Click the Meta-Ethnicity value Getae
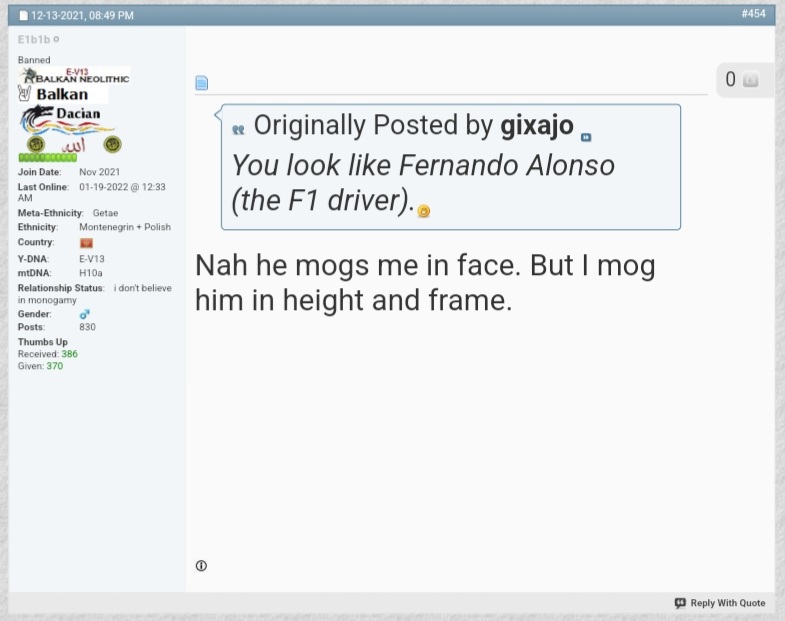 pyautogui.click(x=105, y=213)
